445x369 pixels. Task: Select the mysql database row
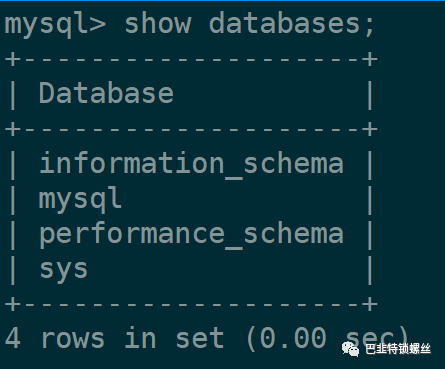coord(191,199)
